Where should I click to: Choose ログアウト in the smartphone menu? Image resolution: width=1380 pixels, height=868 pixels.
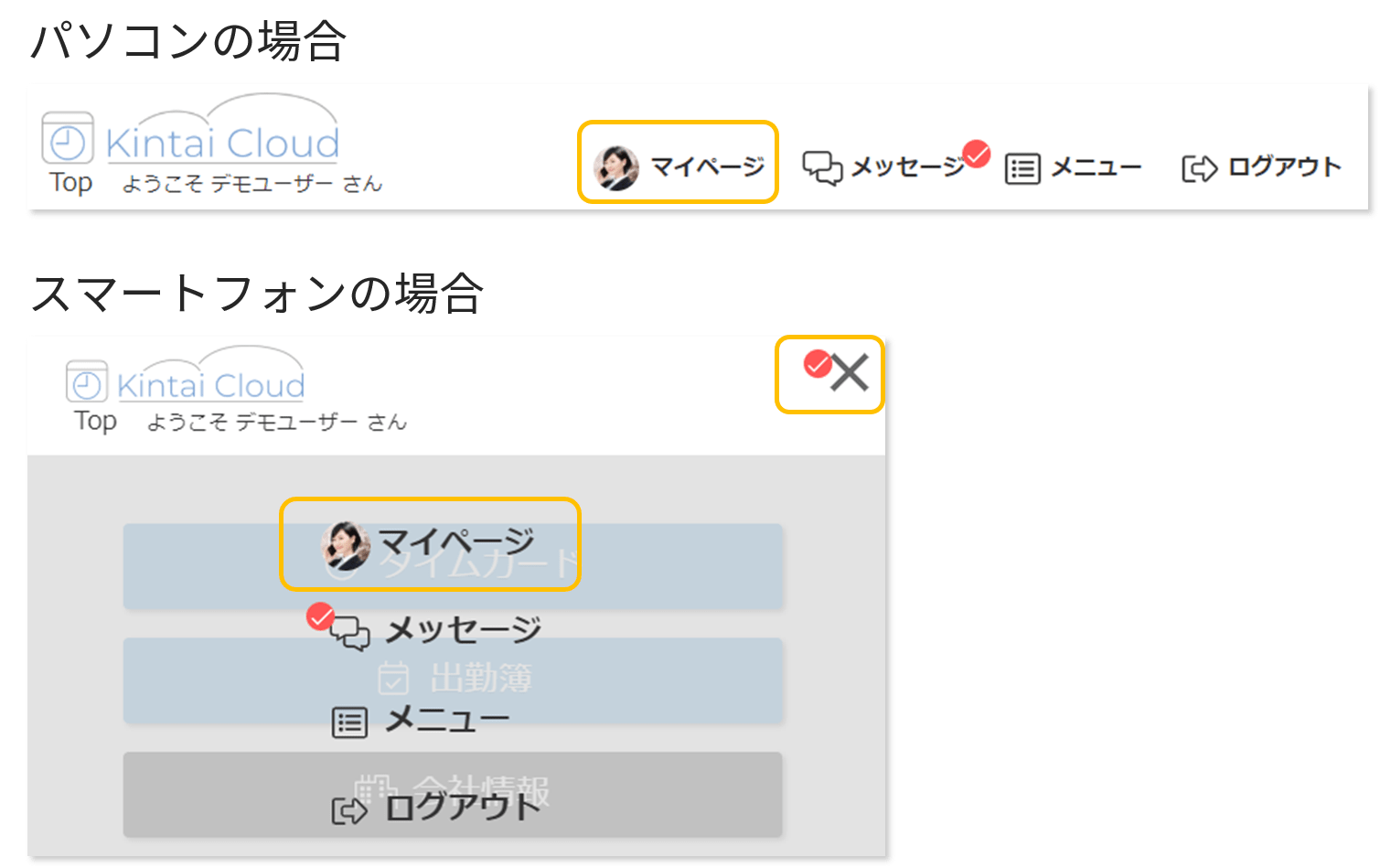[464, 808]
